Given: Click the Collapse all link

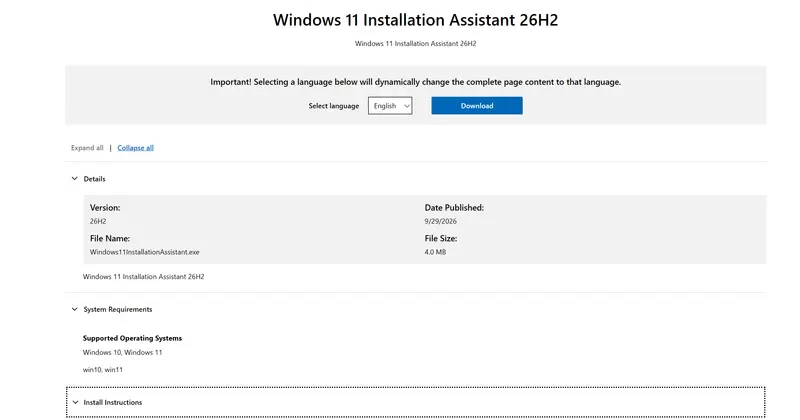Looking at the screenshot, I should pos(135,147).
